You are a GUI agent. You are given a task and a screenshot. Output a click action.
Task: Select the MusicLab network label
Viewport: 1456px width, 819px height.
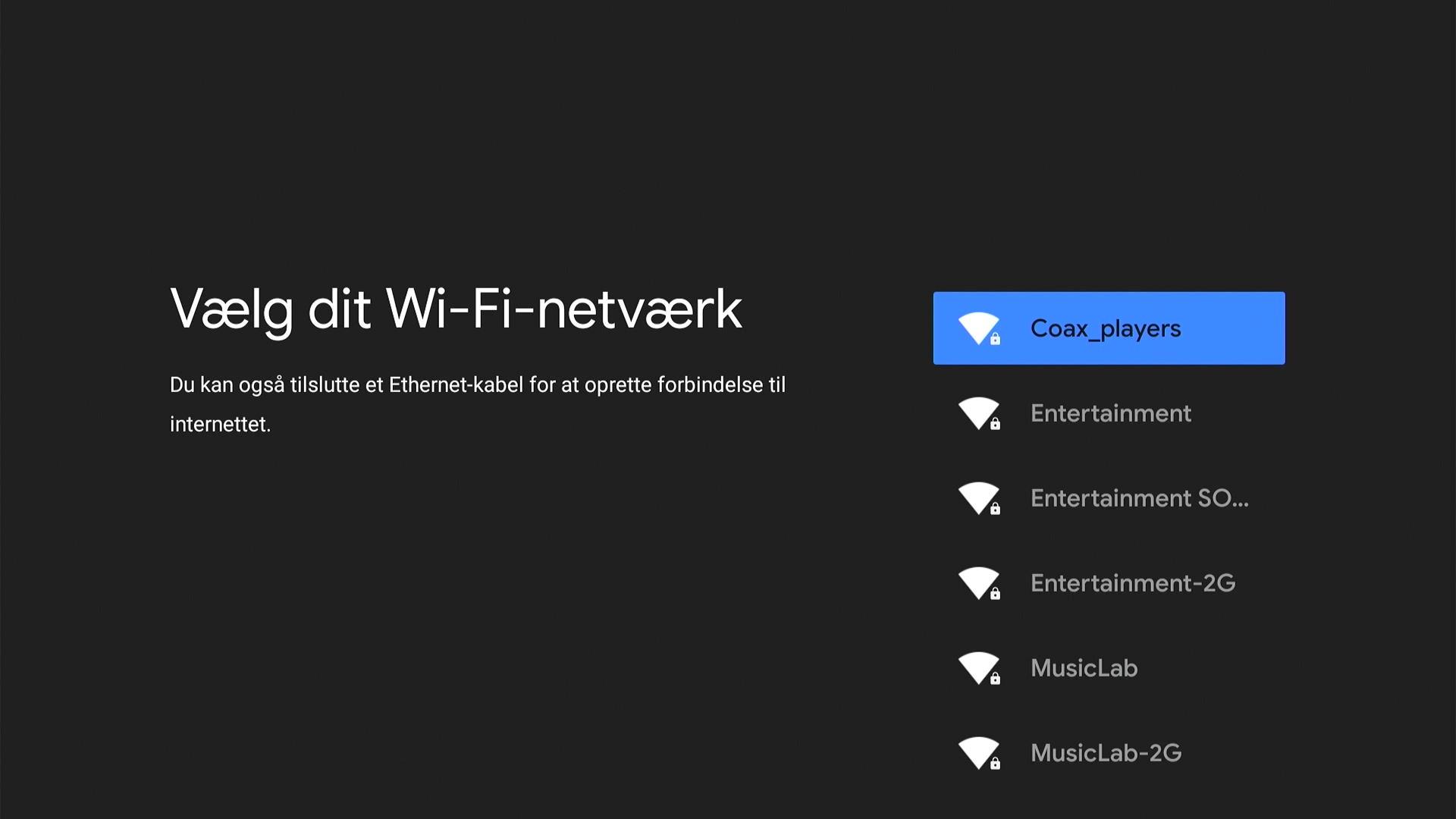point(1084,668)
